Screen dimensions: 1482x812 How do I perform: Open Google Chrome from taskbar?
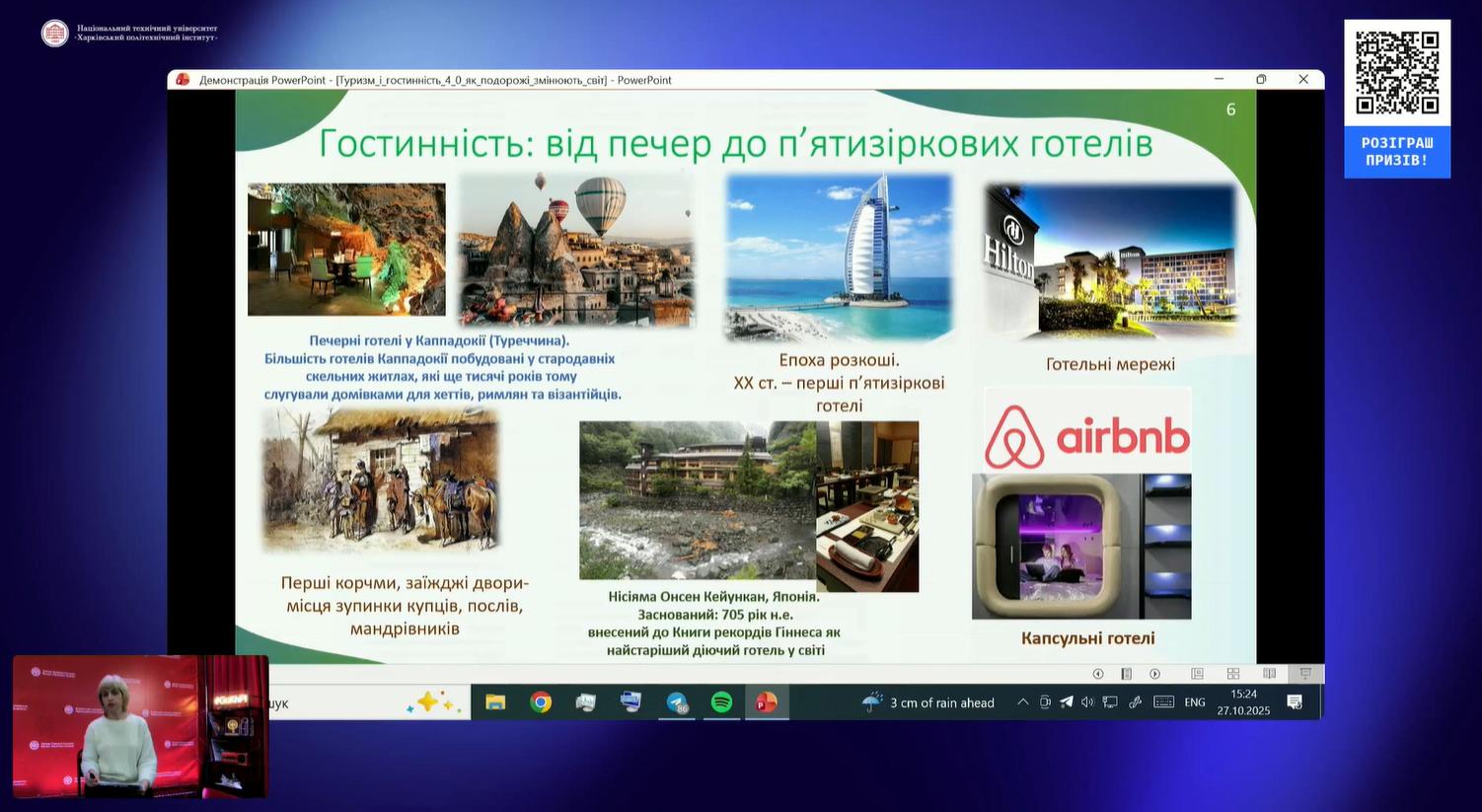tap(541, 702)
